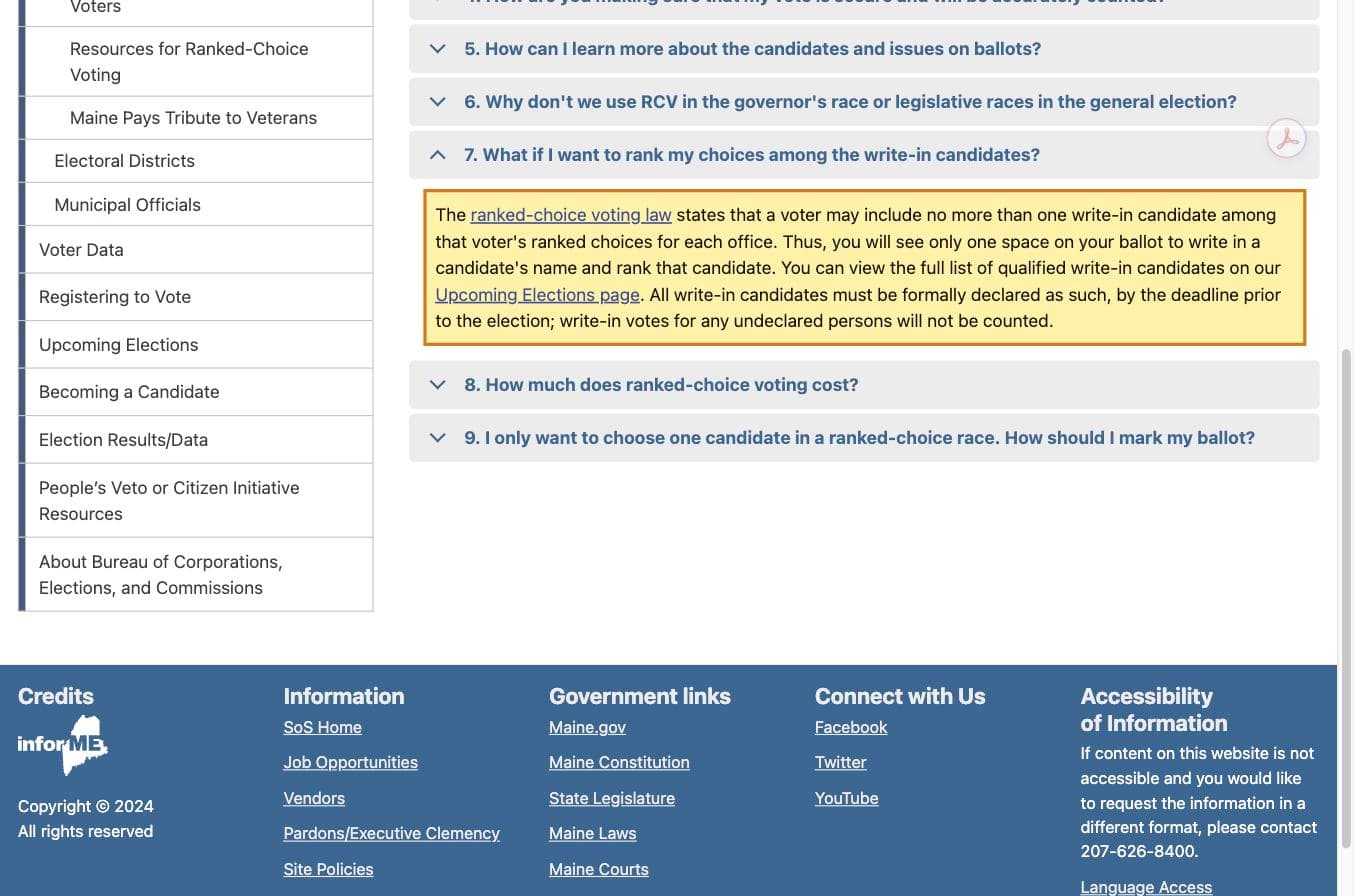Open Resources for Ranked-Choice Voting sidebar item
The height and width of the screenshot is (896, 1354).
click(x=199, y=62)
